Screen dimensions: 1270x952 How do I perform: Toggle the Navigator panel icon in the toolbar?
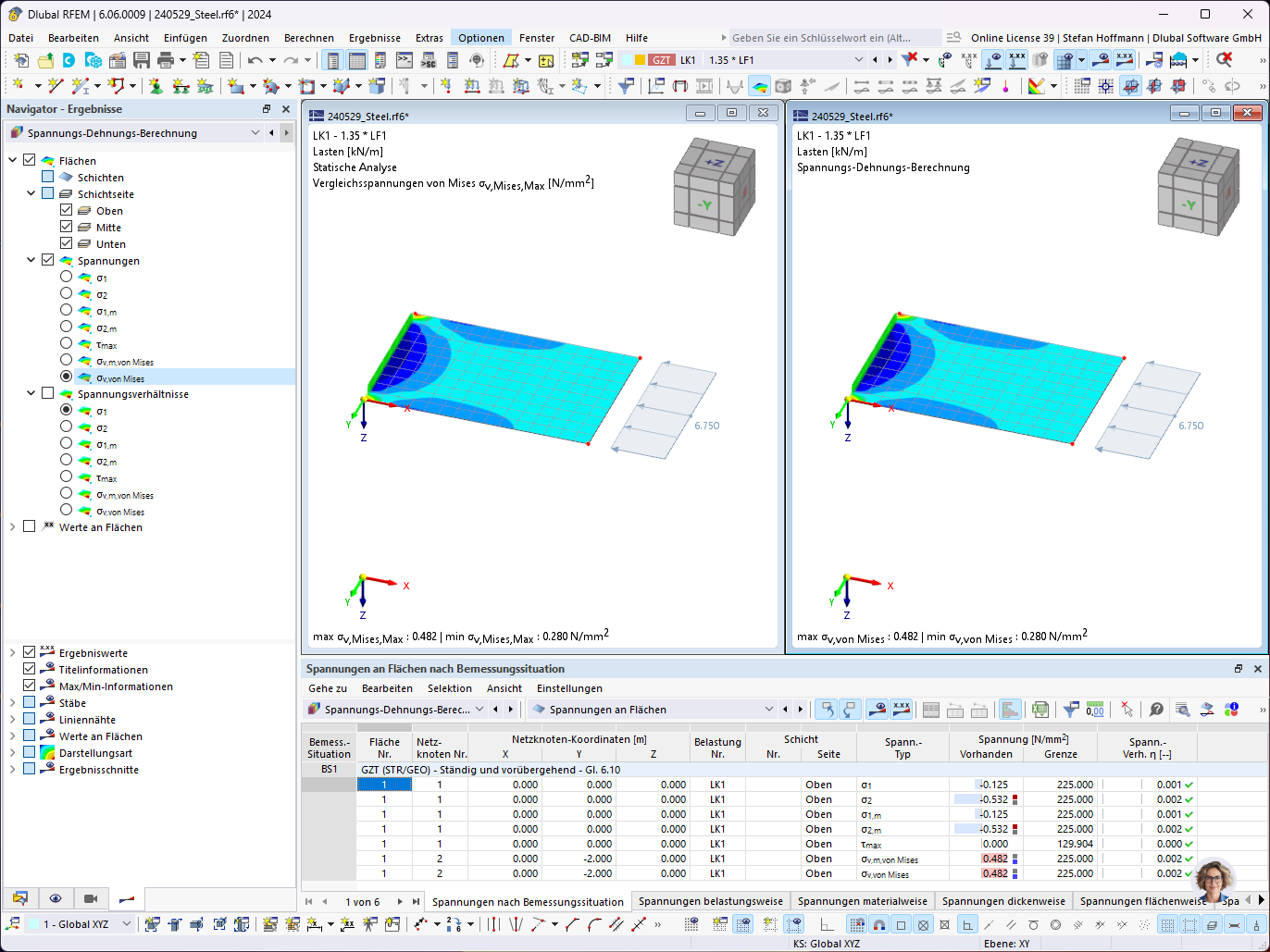point(332,60)
